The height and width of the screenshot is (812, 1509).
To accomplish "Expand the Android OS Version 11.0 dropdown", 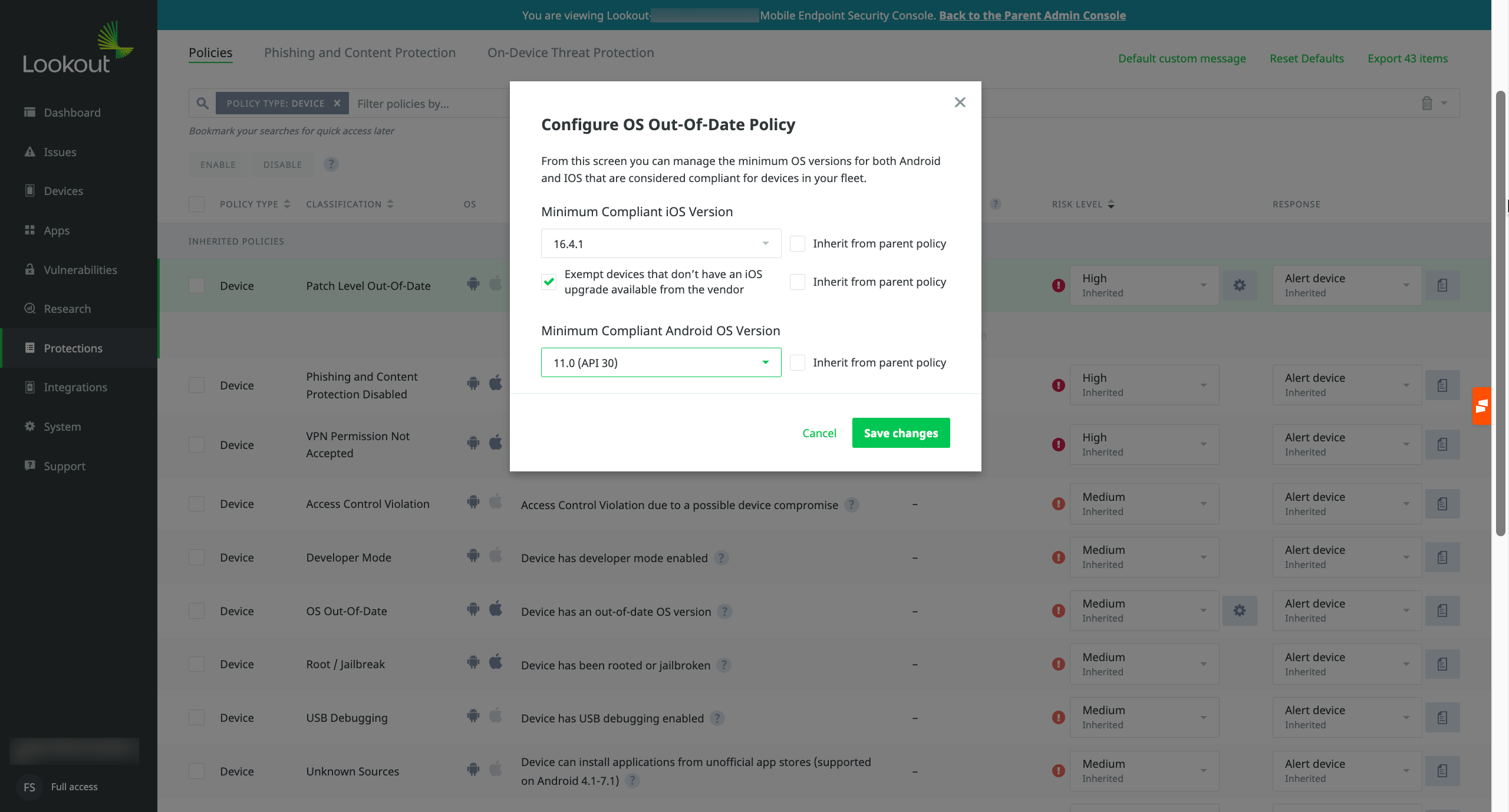I will [661, 362].
